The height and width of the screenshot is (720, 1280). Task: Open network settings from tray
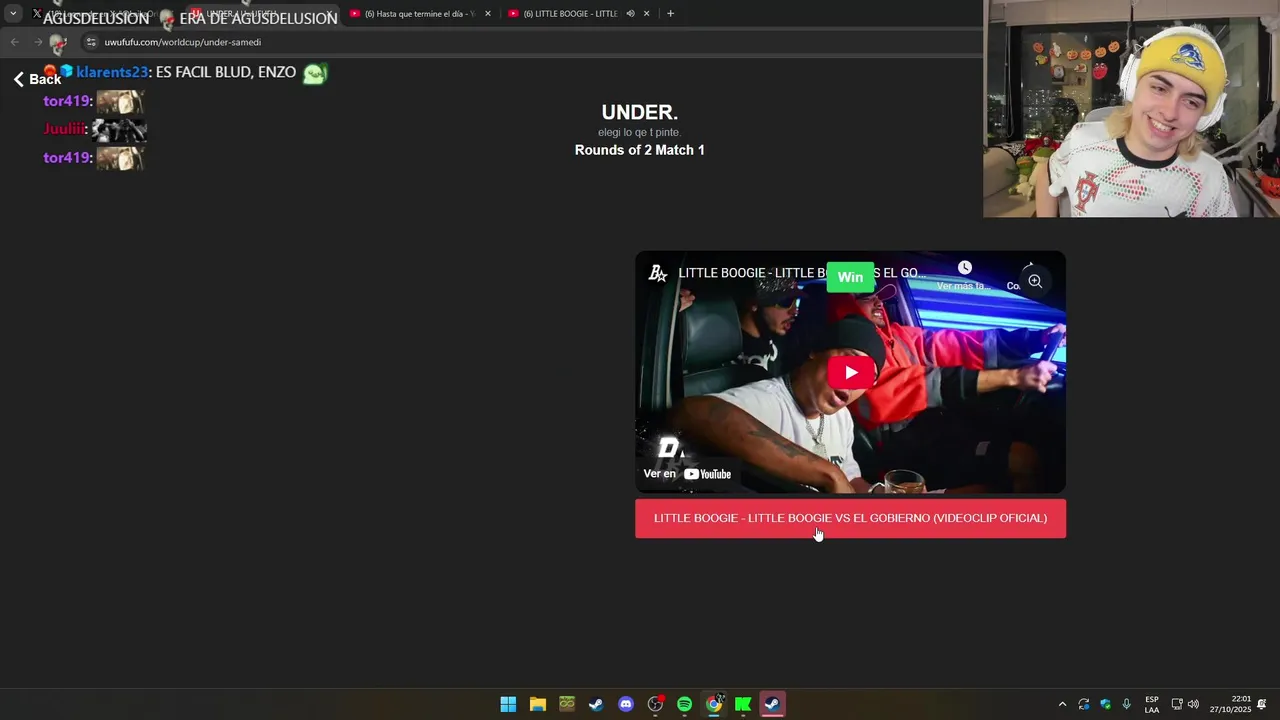point(1177,704)
